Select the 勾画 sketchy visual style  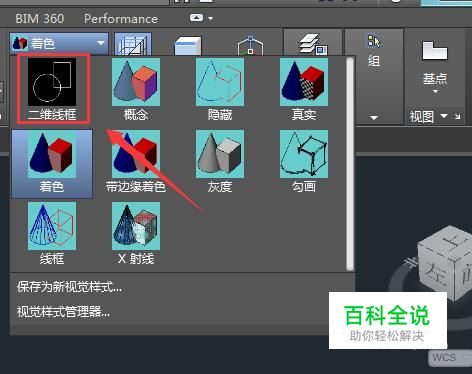coord(304,161)
